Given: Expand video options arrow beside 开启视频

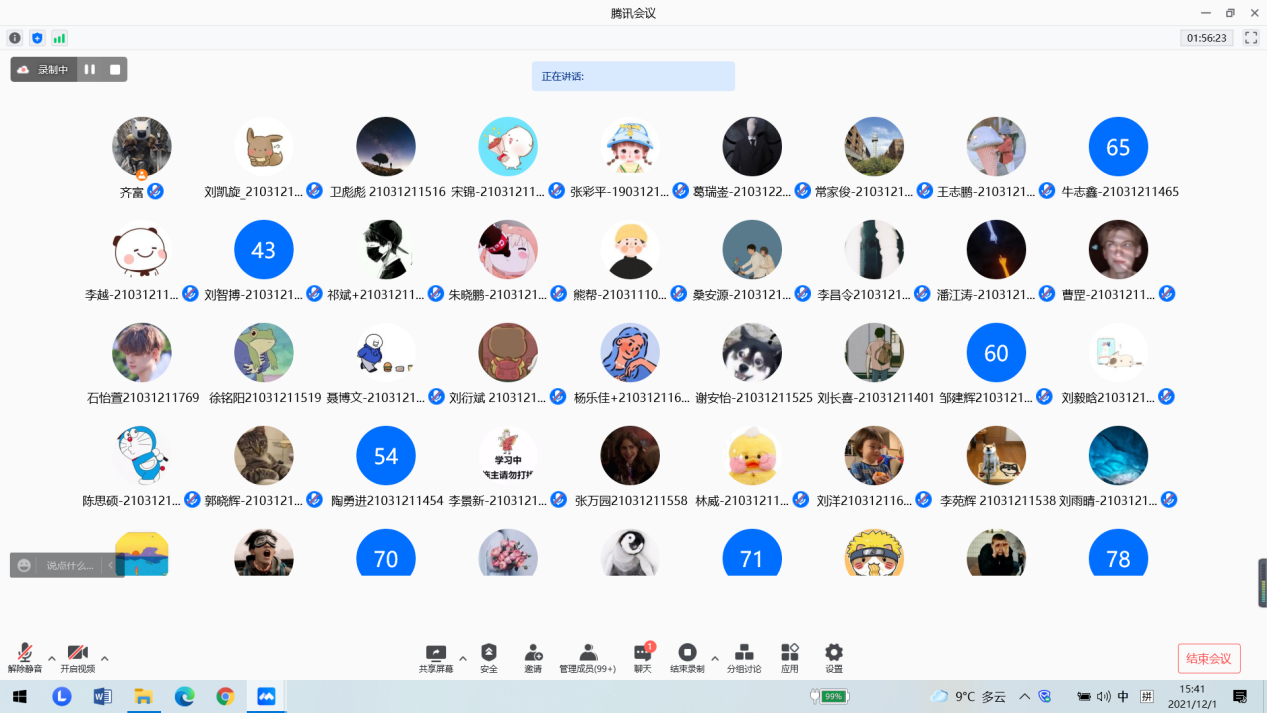Looking at the screenshot, I should 105,659.
